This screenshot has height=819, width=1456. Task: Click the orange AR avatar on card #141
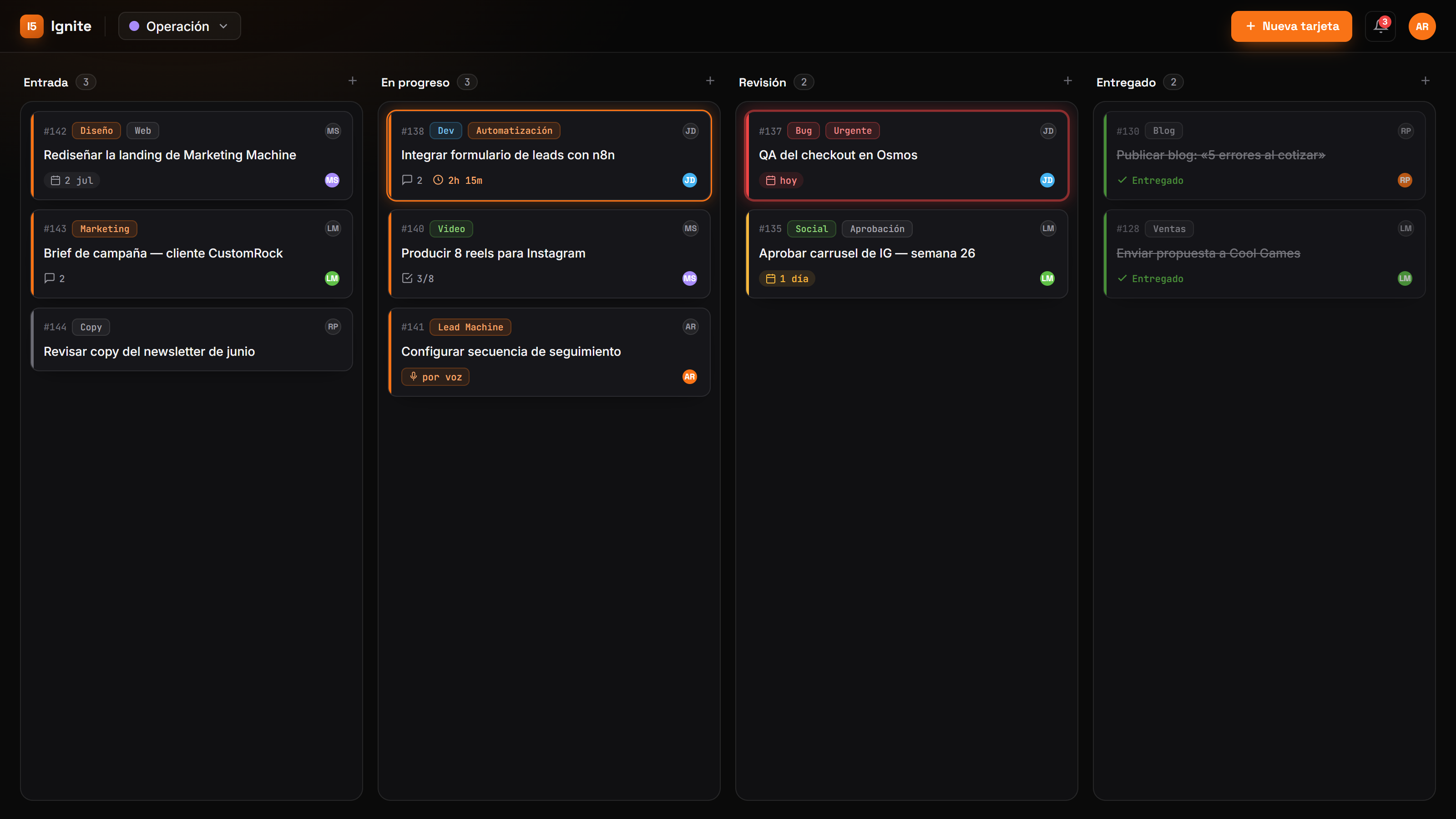point(690,377)
